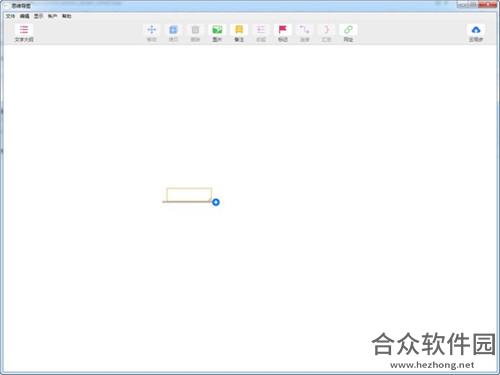Open the 显示 menu

point(38,16)
